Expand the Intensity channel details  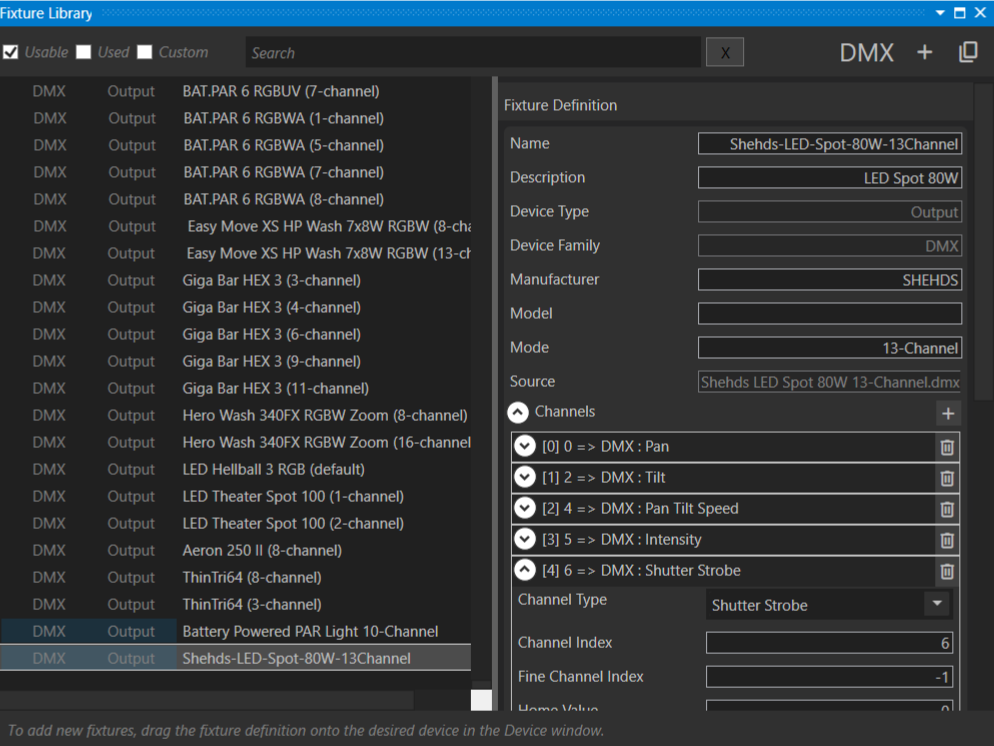(525, 539)
